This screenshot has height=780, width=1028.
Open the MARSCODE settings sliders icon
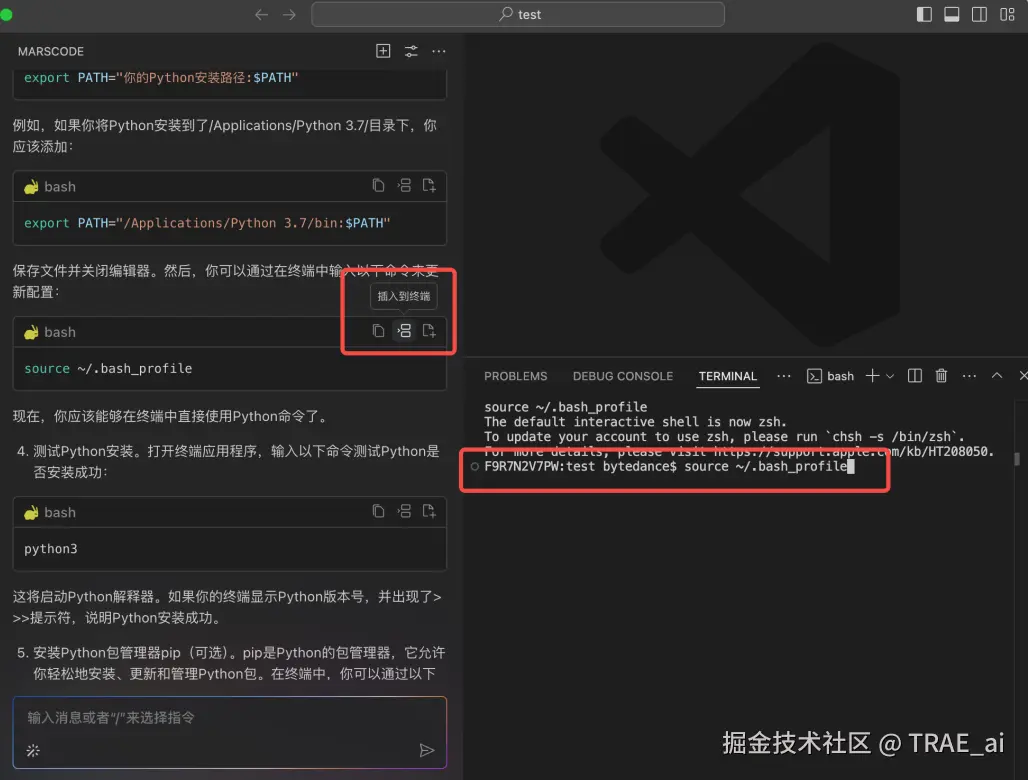pos(411,50)
